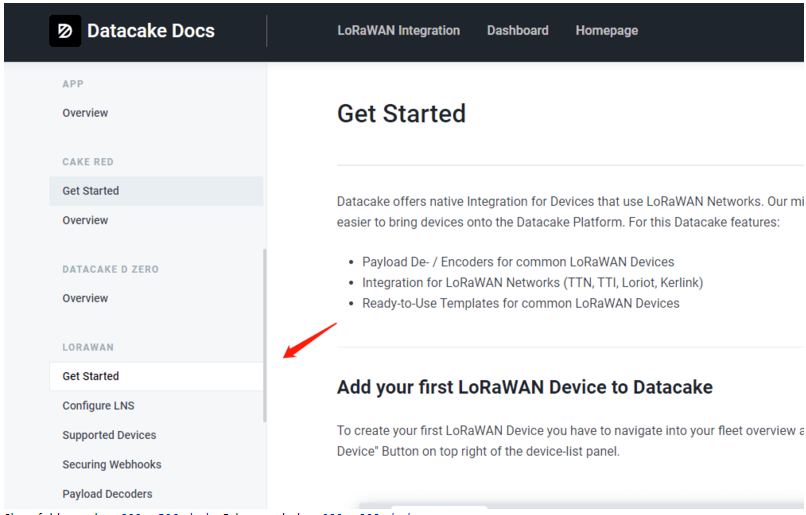Click the sidebar vertical scrollbar
The height and width of the screenshot is (515, 806).
click(265, 335)
